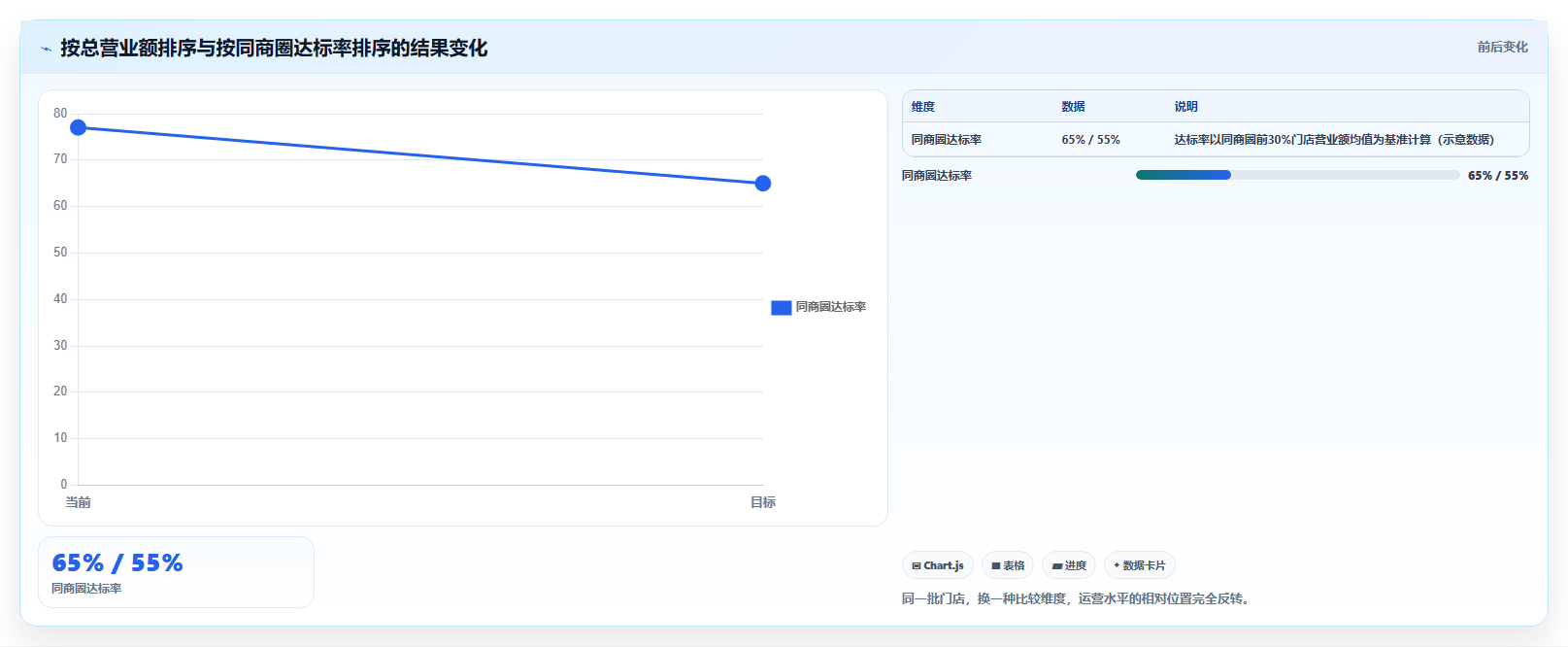Click the 80 y-axis label
The width and height of the screenshot is (1568, 647).
coord(60,114)
